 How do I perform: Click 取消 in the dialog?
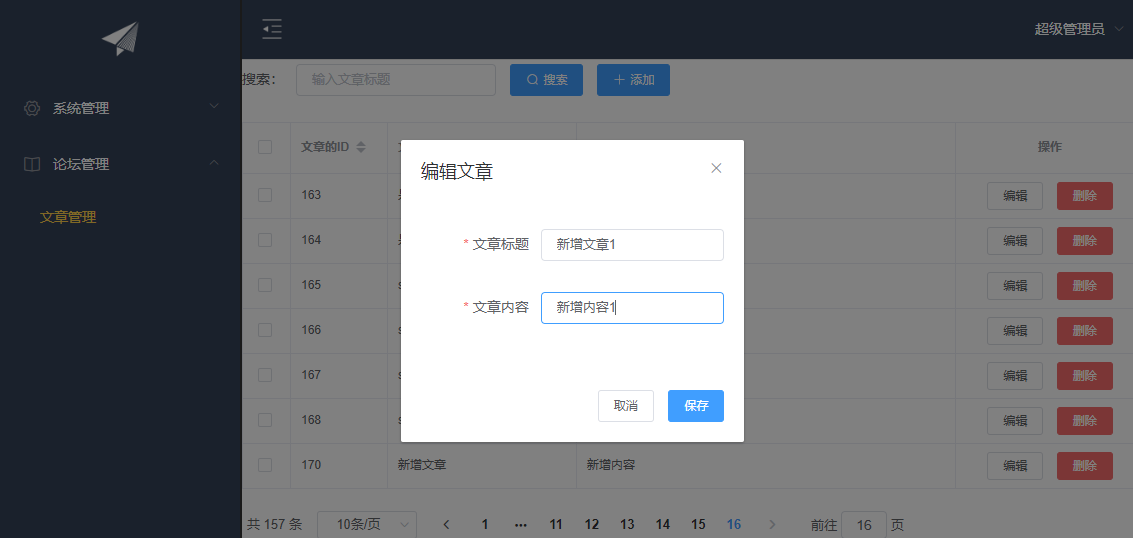[626, 406]
